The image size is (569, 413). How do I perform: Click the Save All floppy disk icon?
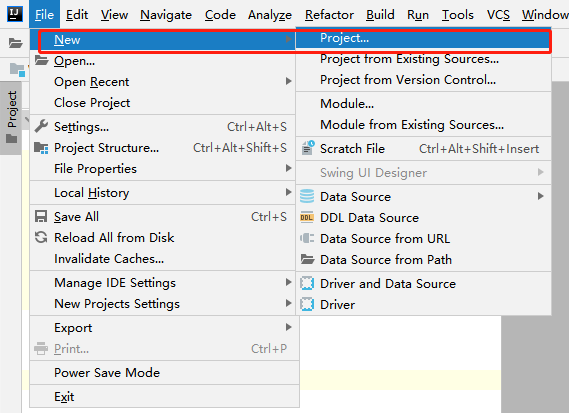pyautogui.click(x=41, y=217)
